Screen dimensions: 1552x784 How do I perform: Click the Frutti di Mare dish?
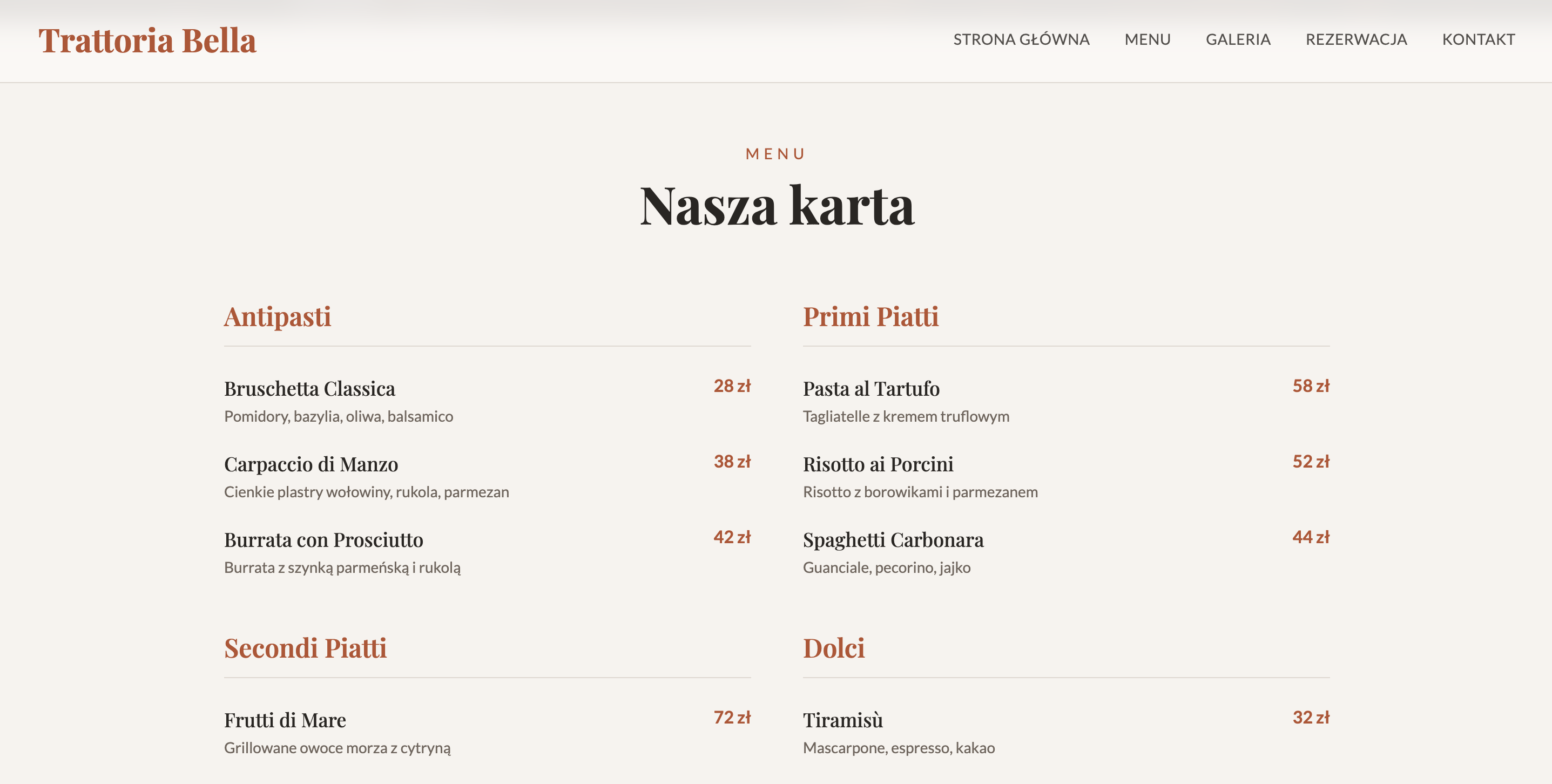click(x=285, y=720)
